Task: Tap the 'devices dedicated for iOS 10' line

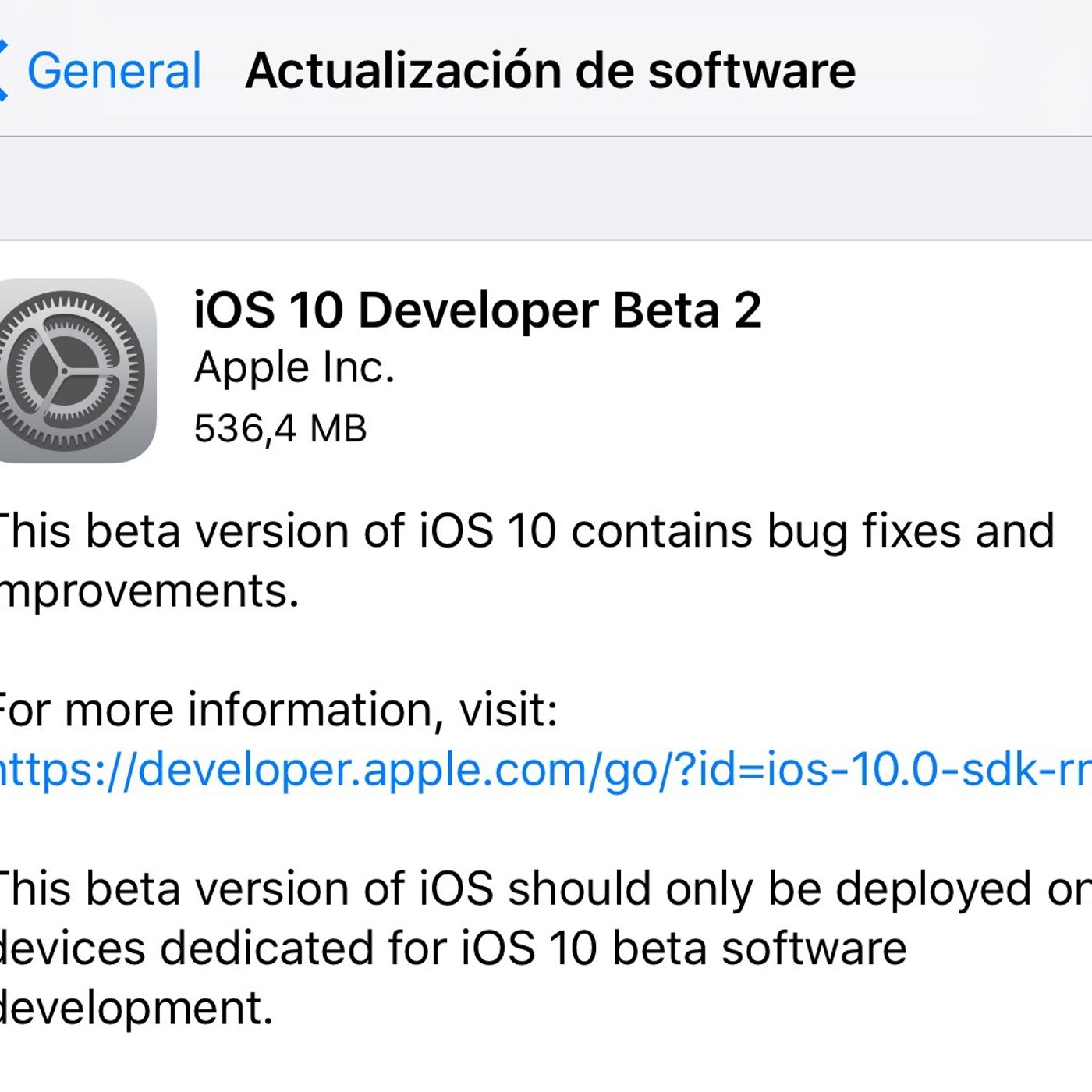Action: (x=452, y=948)
